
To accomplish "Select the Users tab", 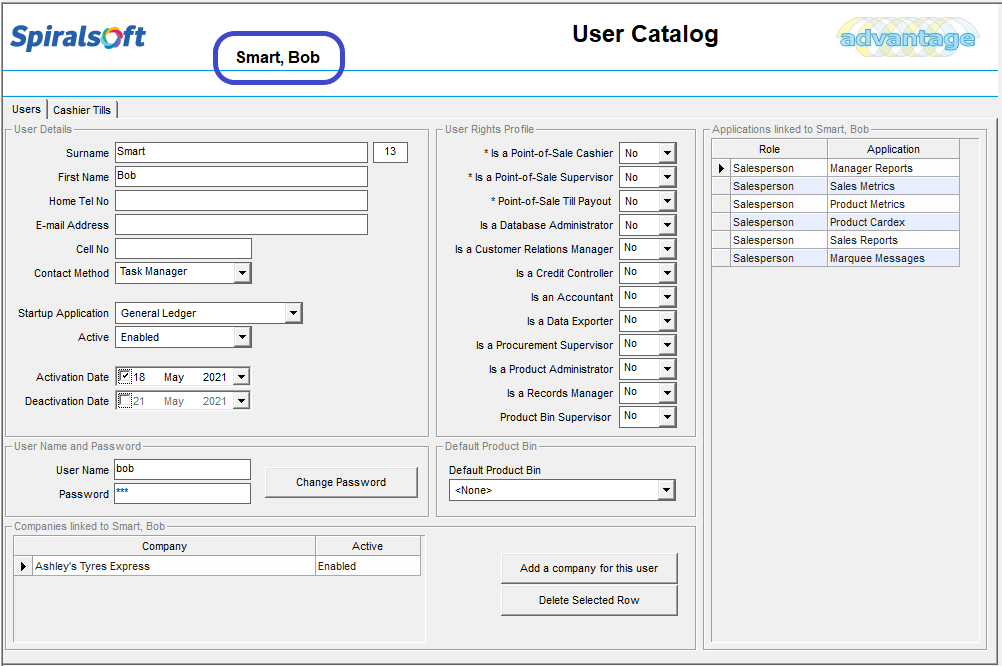I will click(x=26, y=109).
